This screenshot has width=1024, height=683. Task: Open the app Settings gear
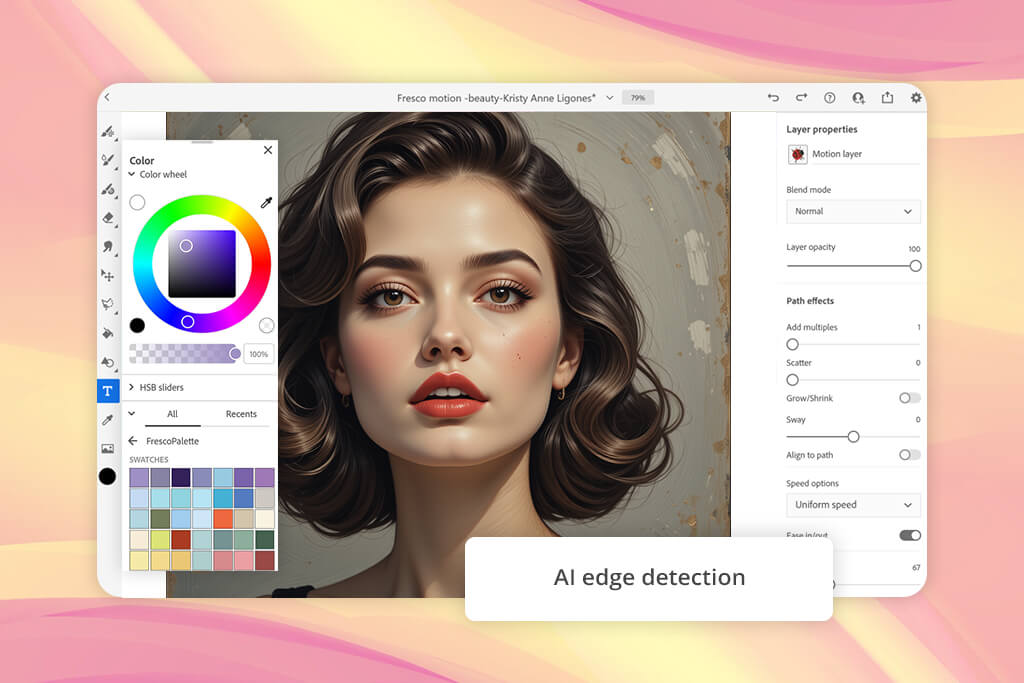pos(916,97)
